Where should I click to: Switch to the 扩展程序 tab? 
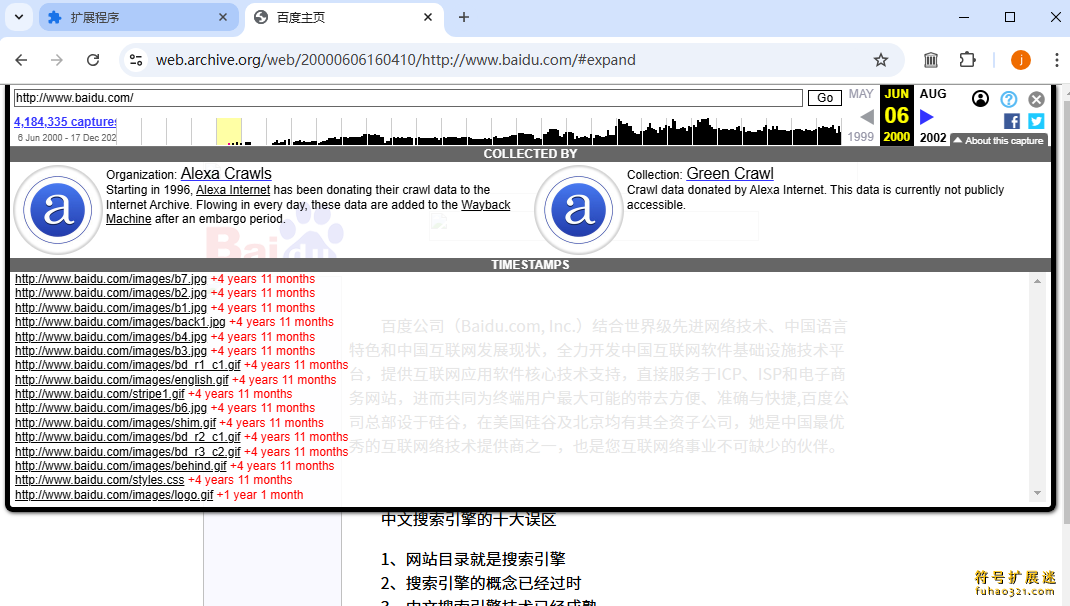tap(139, 17)
